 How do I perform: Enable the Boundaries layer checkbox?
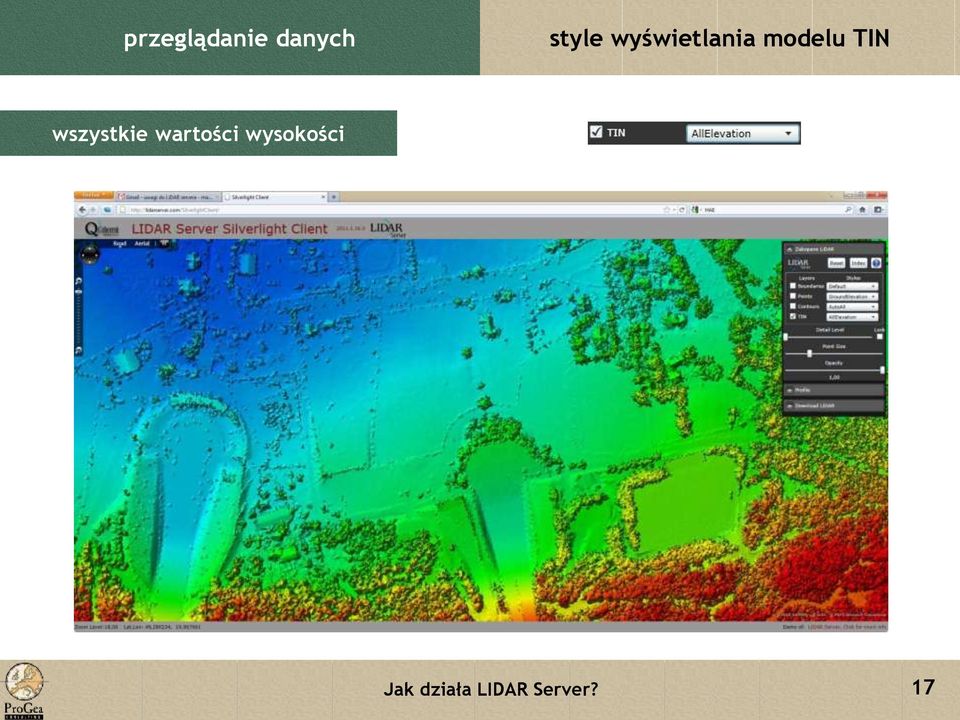point(793,286)
